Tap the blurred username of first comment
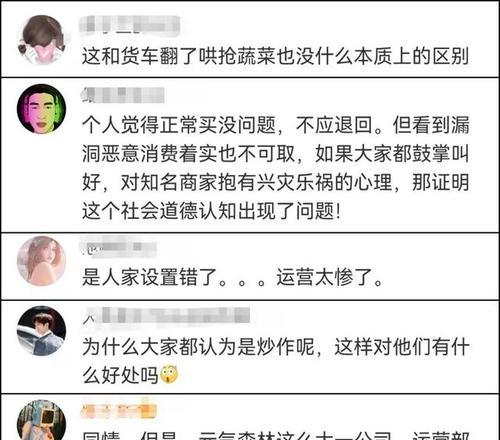The height and width of the screenshot is (440, 500). [130, 25]
